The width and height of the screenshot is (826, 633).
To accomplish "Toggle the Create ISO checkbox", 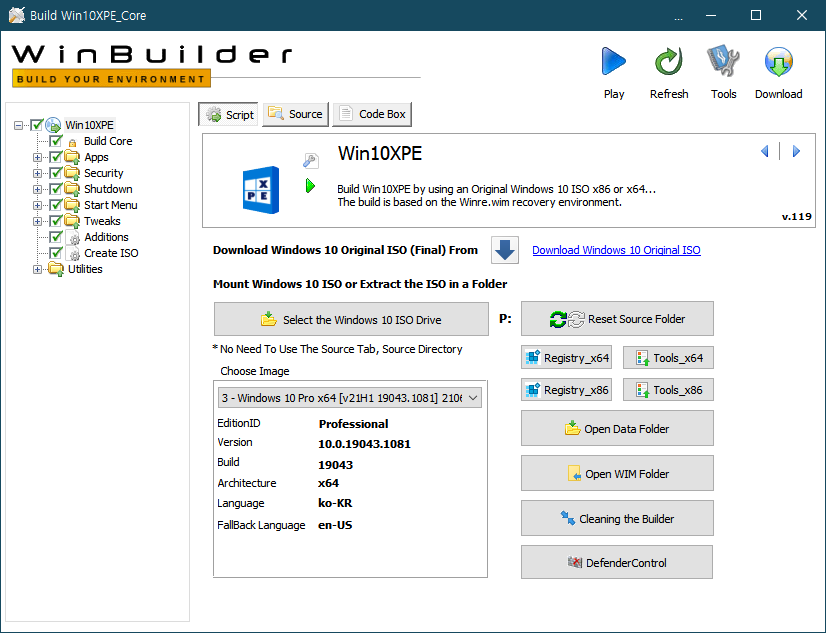I will [56, 253].
